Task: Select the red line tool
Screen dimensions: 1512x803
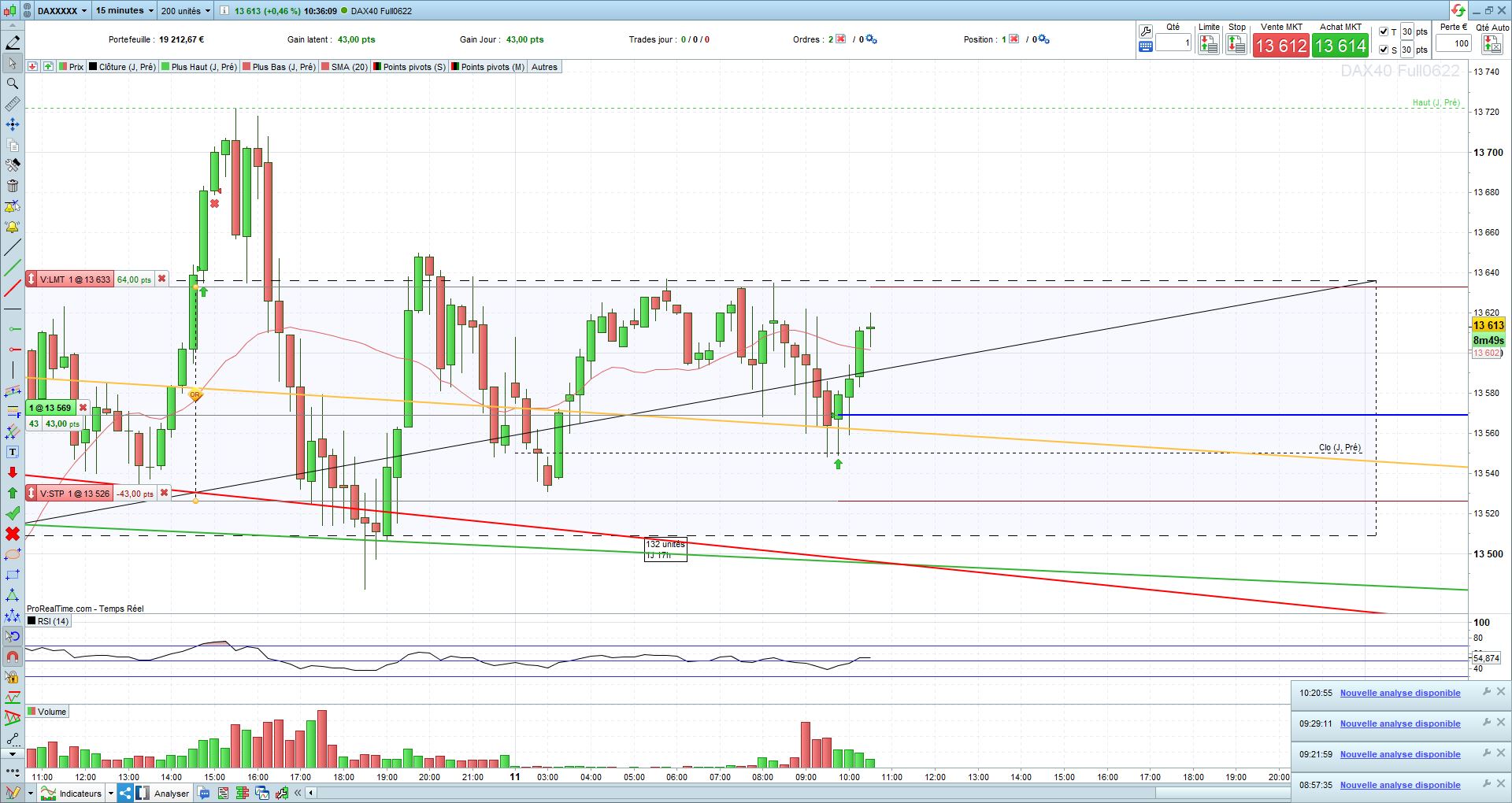Action: (13, 289)
